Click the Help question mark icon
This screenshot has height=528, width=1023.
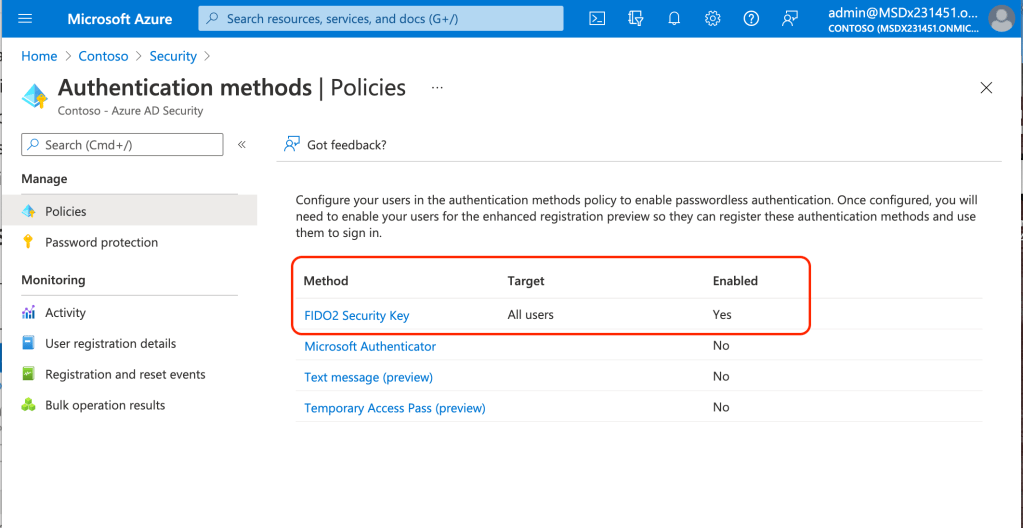click(x=751, y=18)
